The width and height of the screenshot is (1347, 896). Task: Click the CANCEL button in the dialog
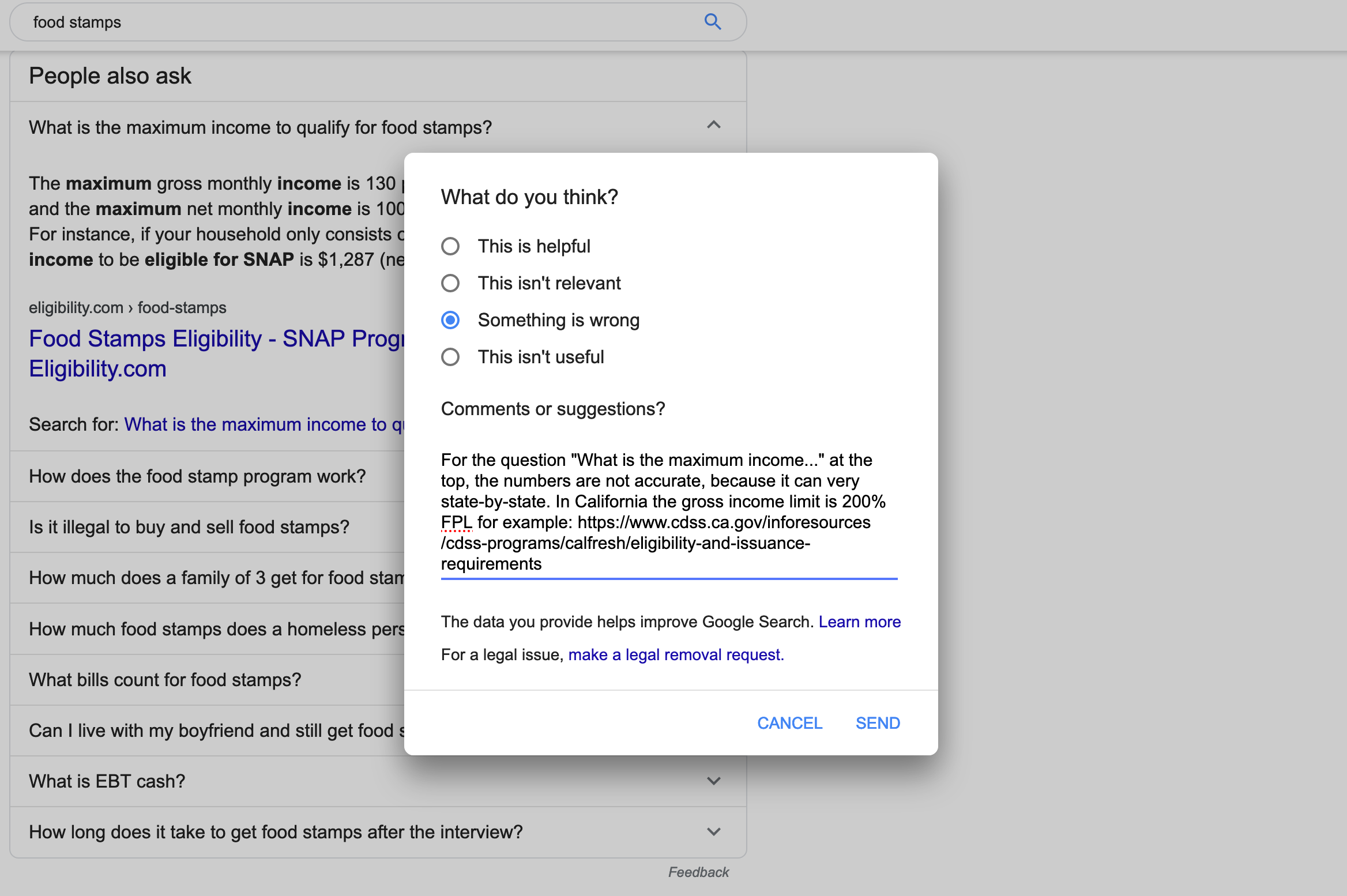coord(789,723)
